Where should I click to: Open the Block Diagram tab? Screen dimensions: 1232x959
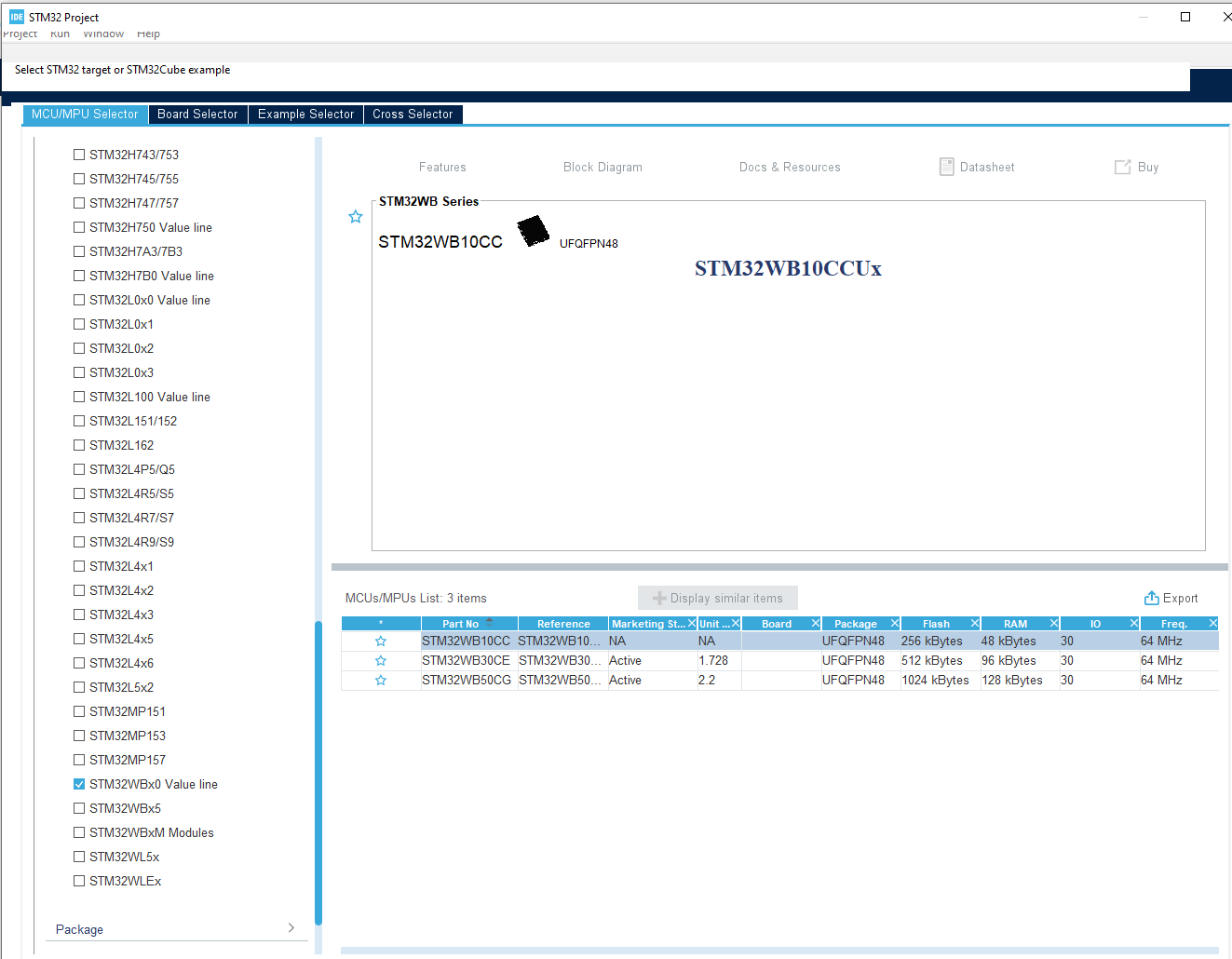[602, 168]
